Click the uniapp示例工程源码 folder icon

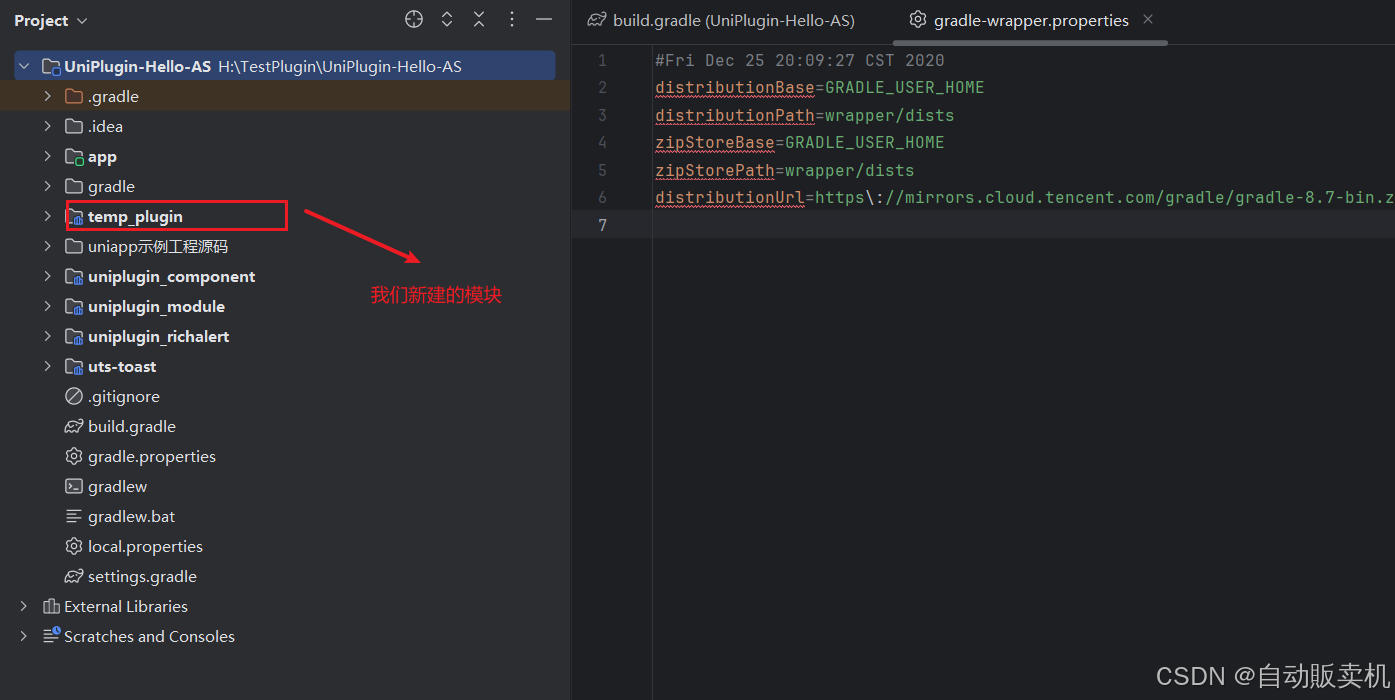[74, 247]
